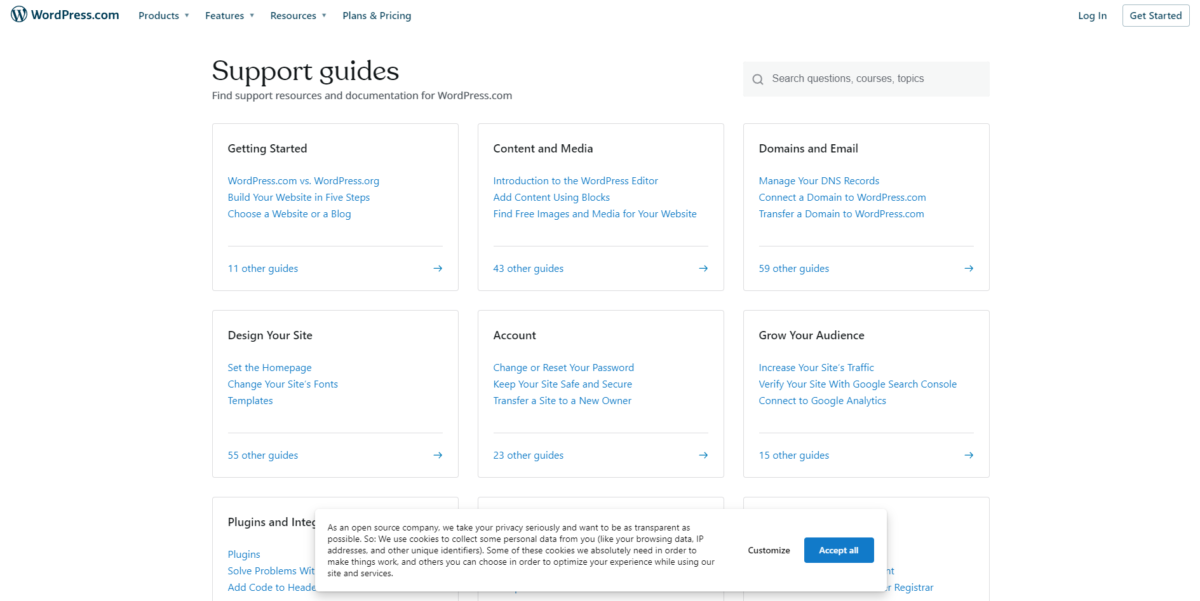Click the Getting Started heading
The height and width of the screenshot is (601, 1200).
(267, 149)
